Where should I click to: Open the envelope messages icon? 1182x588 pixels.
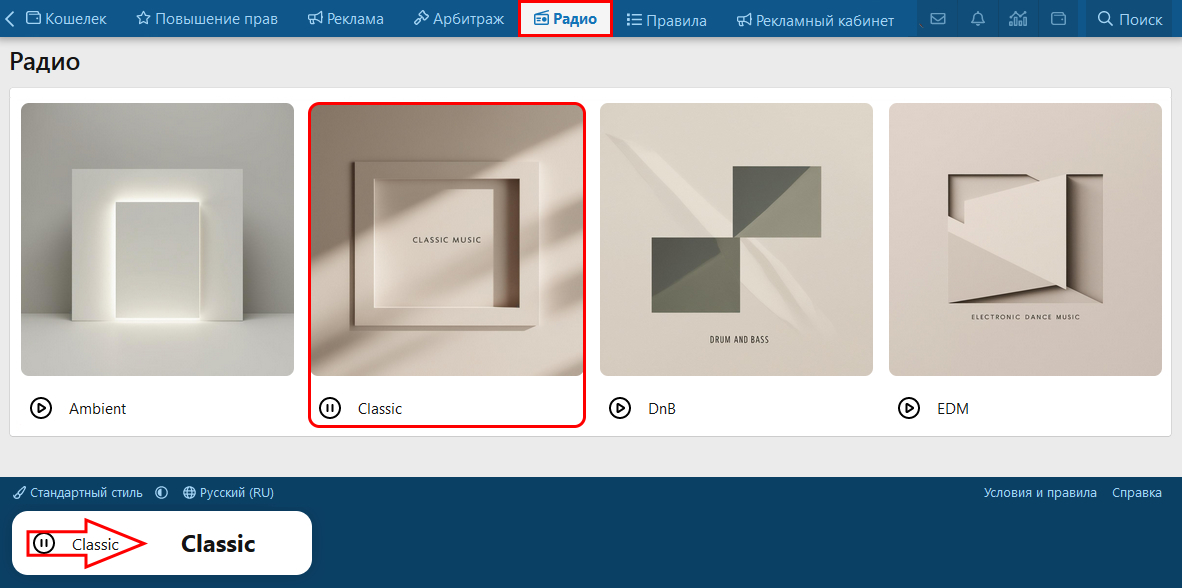938,19
